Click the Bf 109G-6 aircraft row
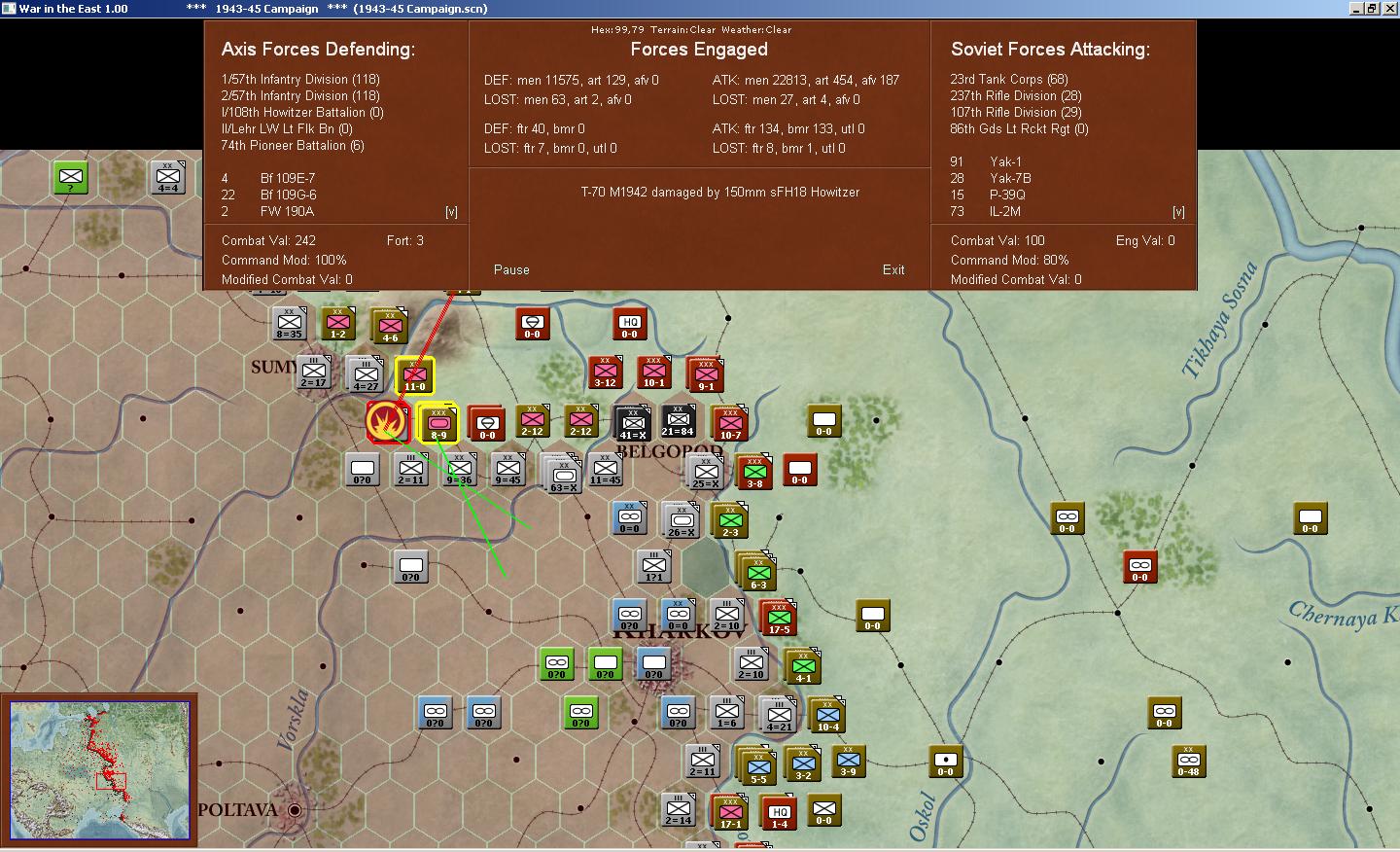 [269, 195]
